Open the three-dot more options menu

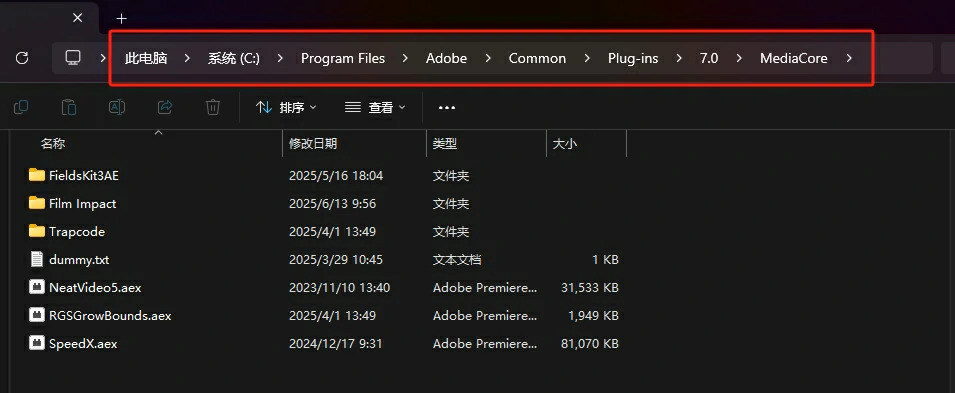point(447,108)
